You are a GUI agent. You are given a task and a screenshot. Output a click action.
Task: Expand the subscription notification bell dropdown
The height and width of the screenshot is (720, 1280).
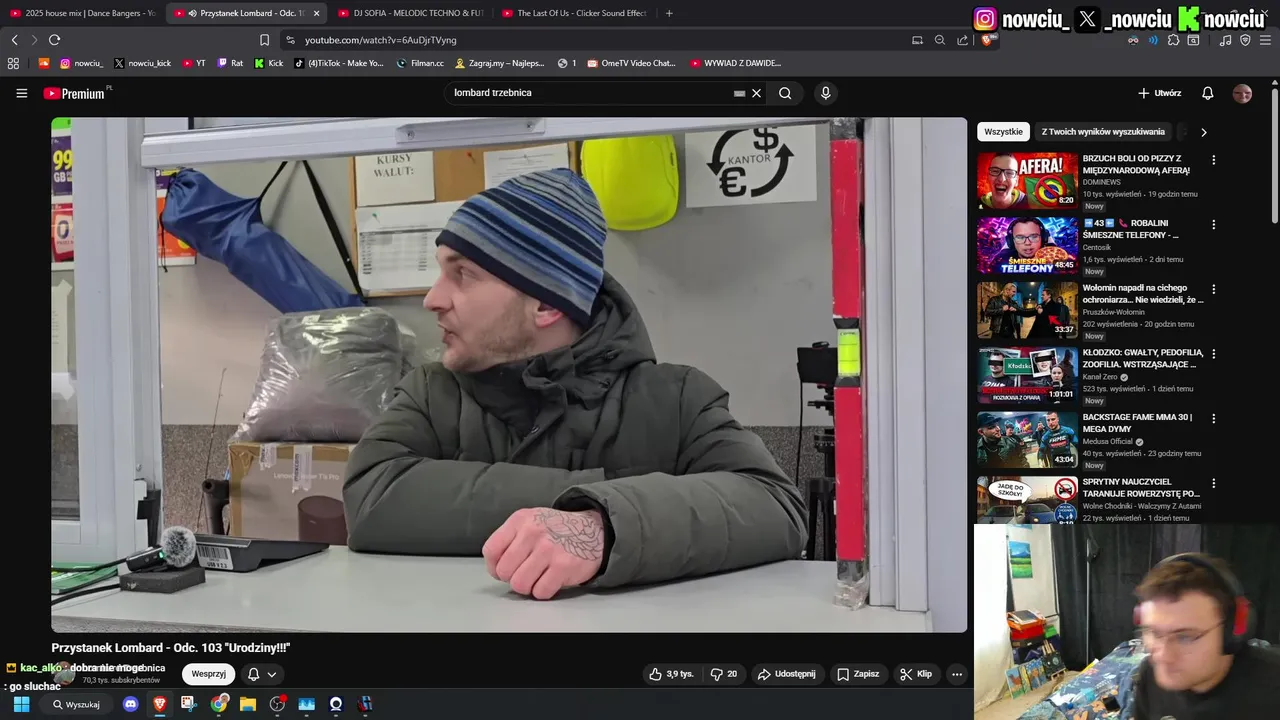[262, 674]
